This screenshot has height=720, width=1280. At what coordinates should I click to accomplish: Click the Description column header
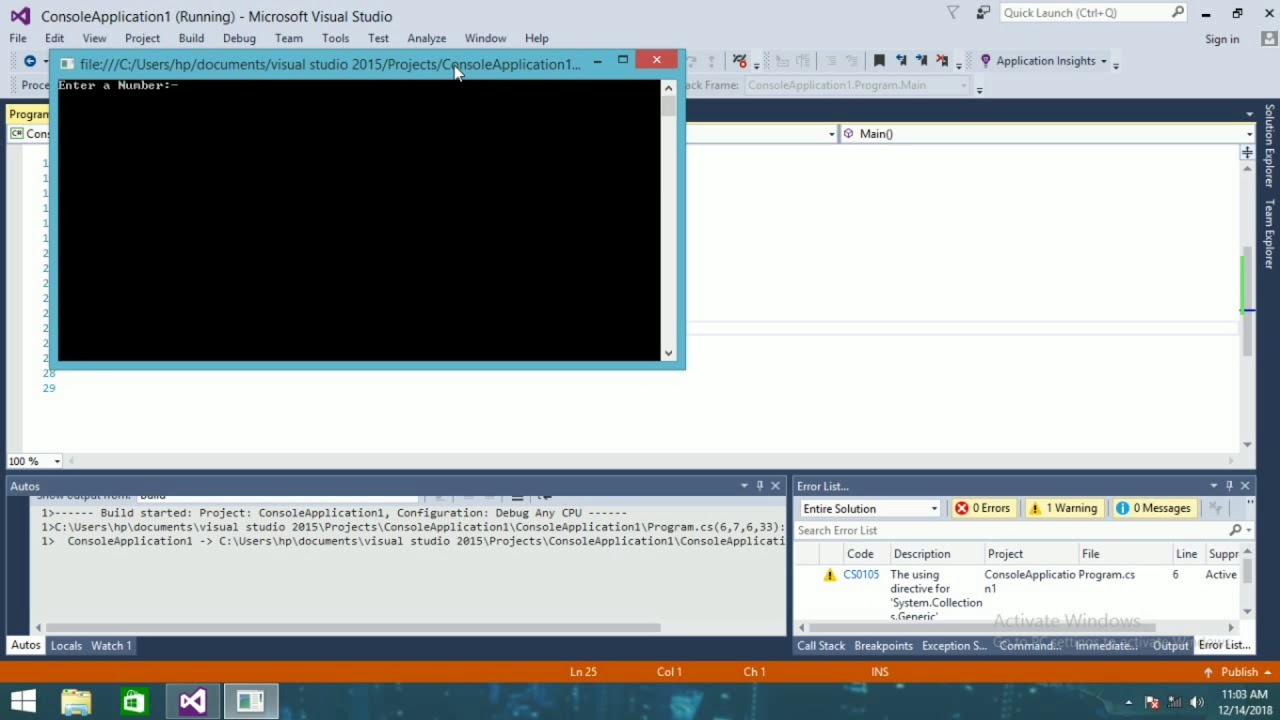922,554
